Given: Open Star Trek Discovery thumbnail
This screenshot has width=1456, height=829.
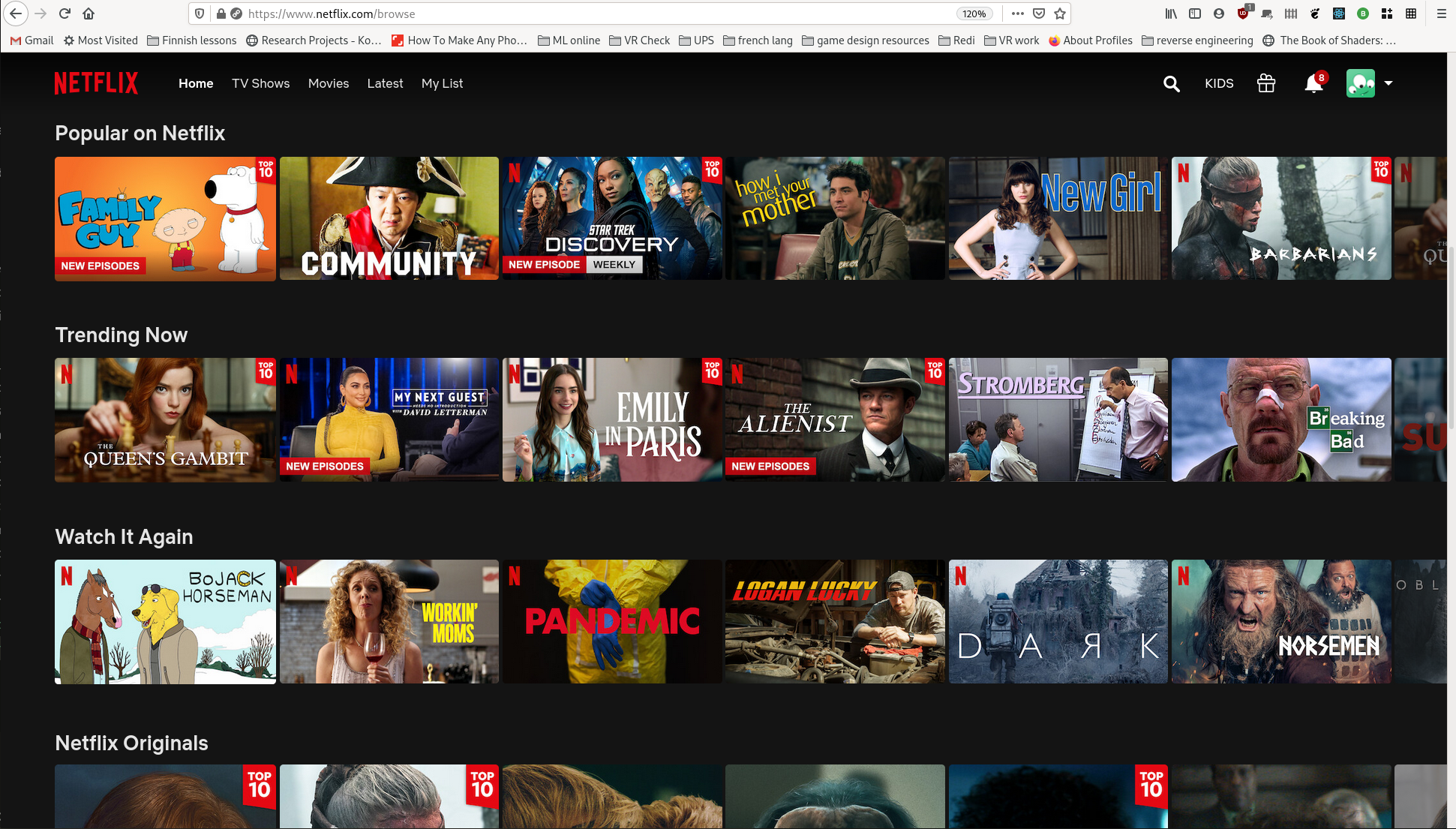Looking at the screenshot, I should click(612, 218).
